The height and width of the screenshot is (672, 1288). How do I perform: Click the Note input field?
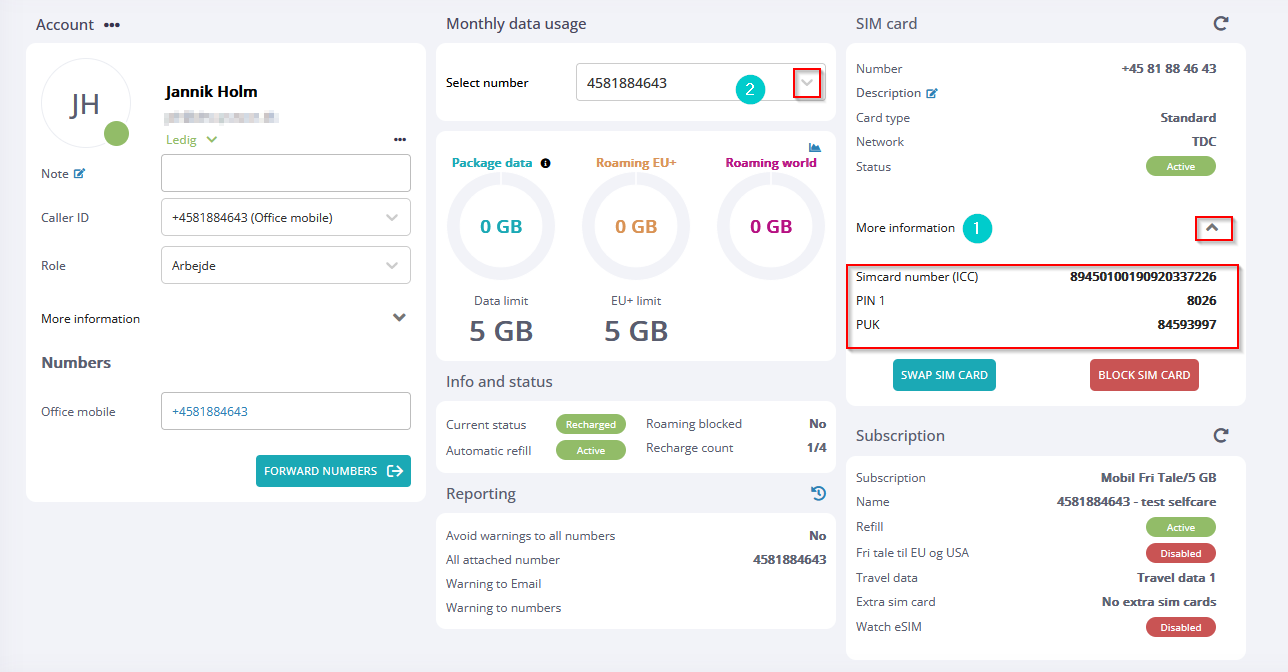286,173
